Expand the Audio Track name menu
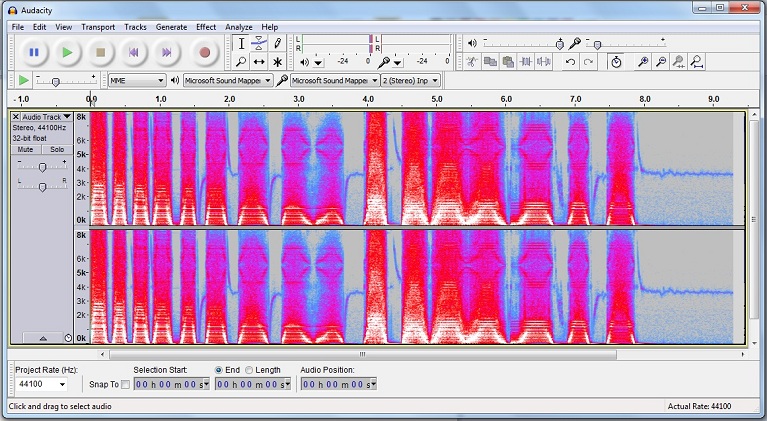Image resolution: width=767 pixels, height=421 pixels. 67,117
